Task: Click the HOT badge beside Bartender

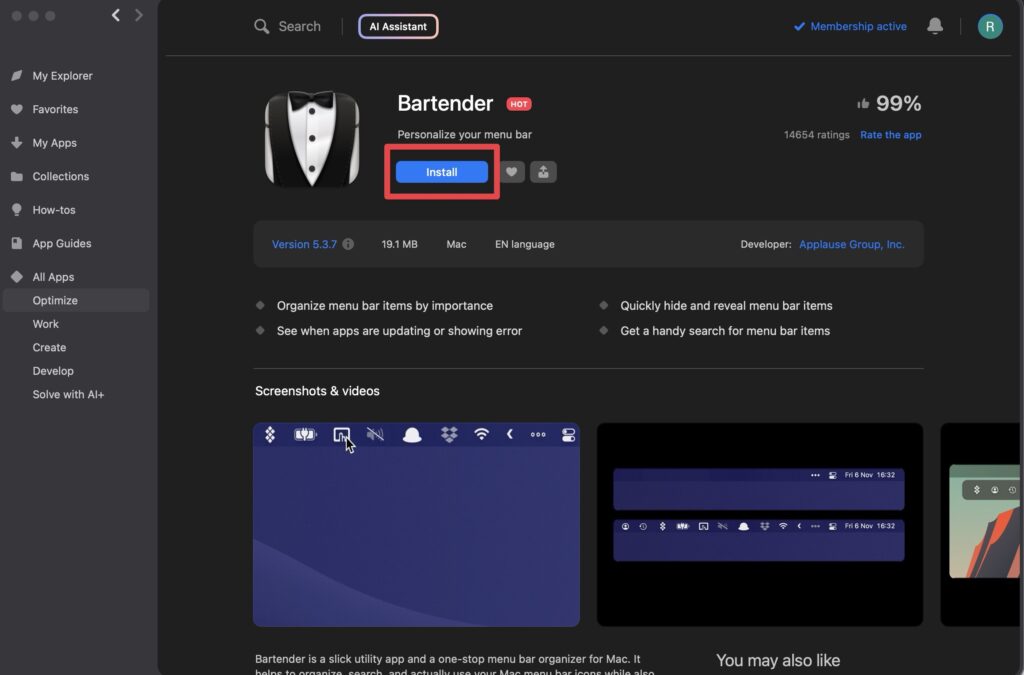Action: [519, 104]
